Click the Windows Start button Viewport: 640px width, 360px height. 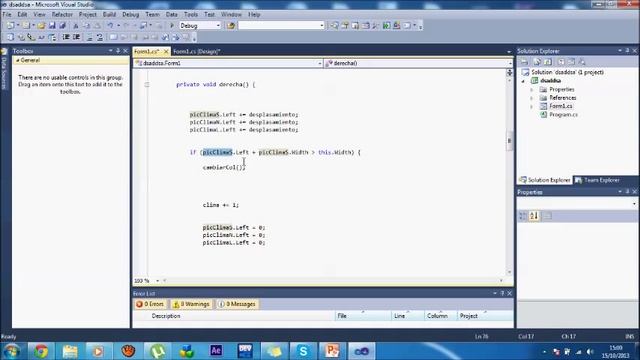coord(11,351)
